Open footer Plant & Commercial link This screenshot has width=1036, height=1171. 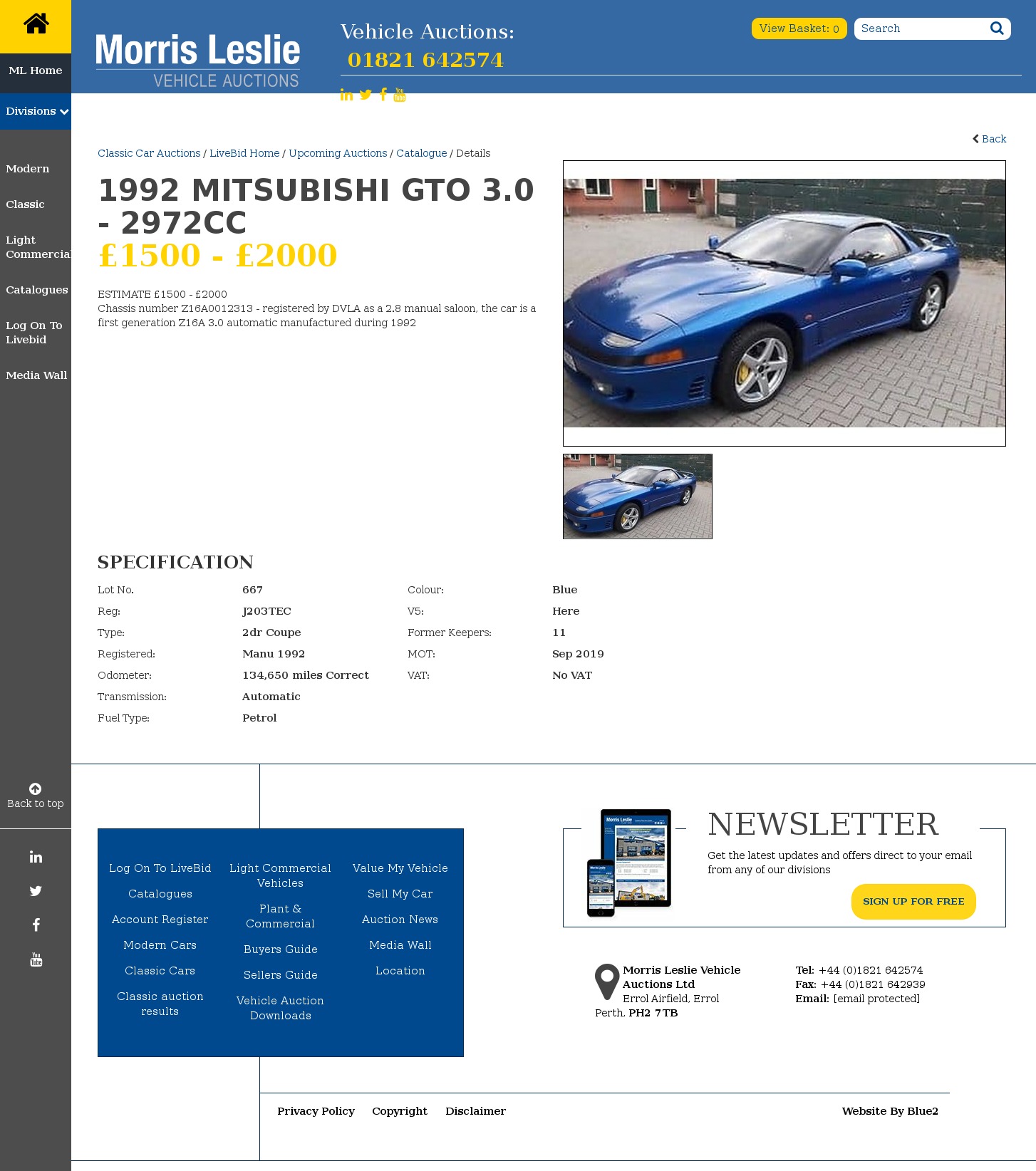tap(281, 916)
